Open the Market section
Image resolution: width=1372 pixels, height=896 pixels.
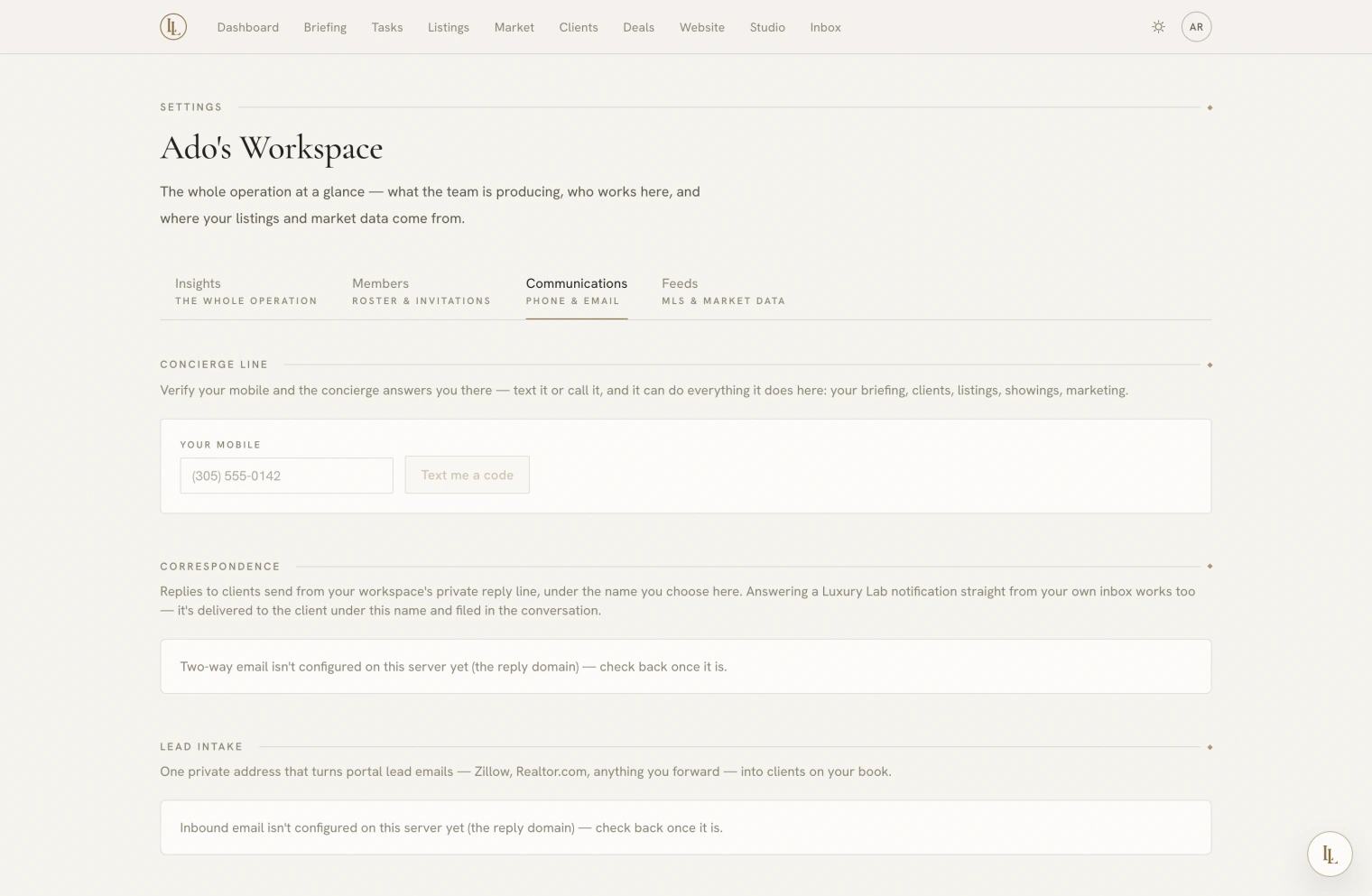(514, 27)
